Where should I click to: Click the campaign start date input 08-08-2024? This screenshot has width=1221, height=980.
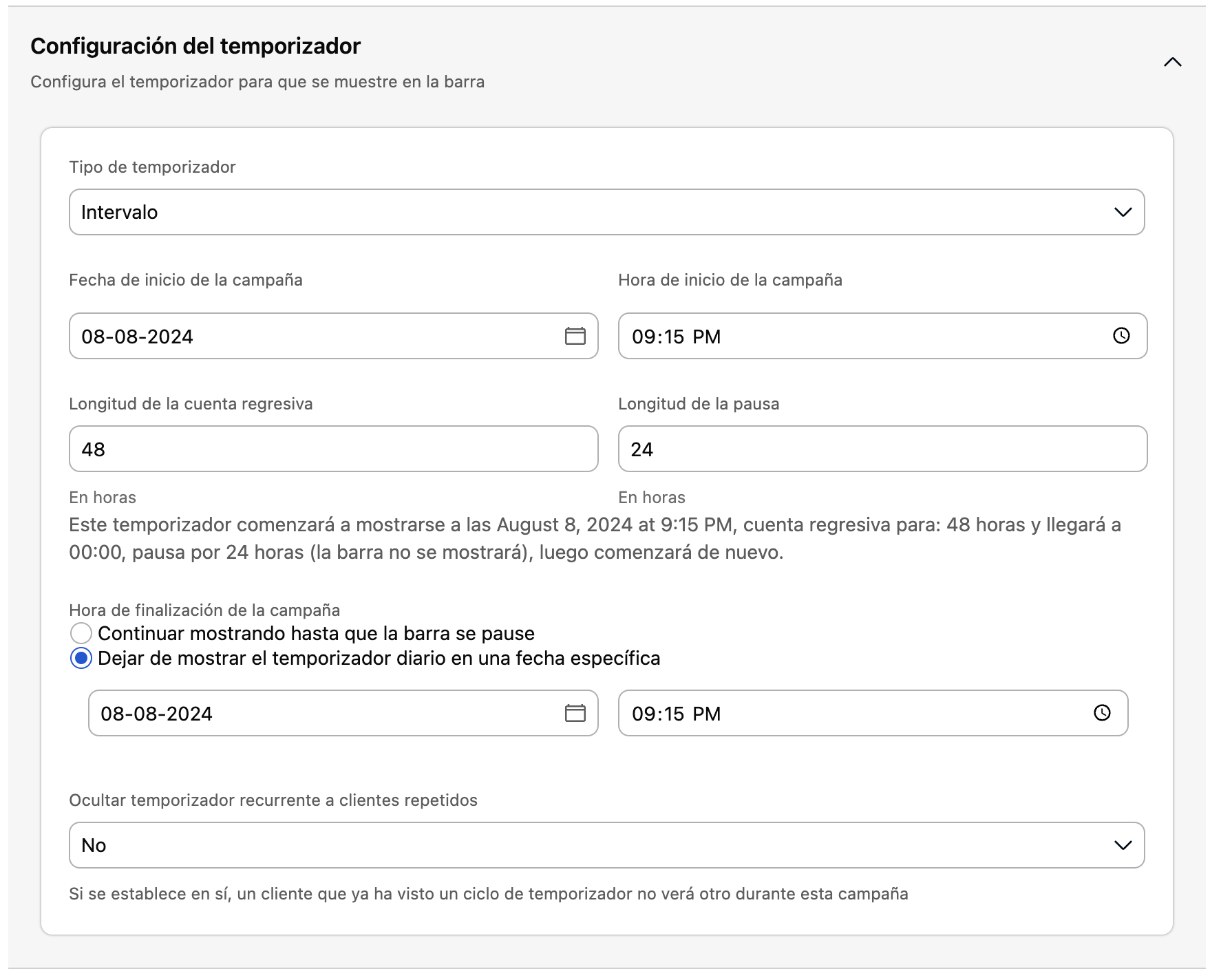(275, 337)
